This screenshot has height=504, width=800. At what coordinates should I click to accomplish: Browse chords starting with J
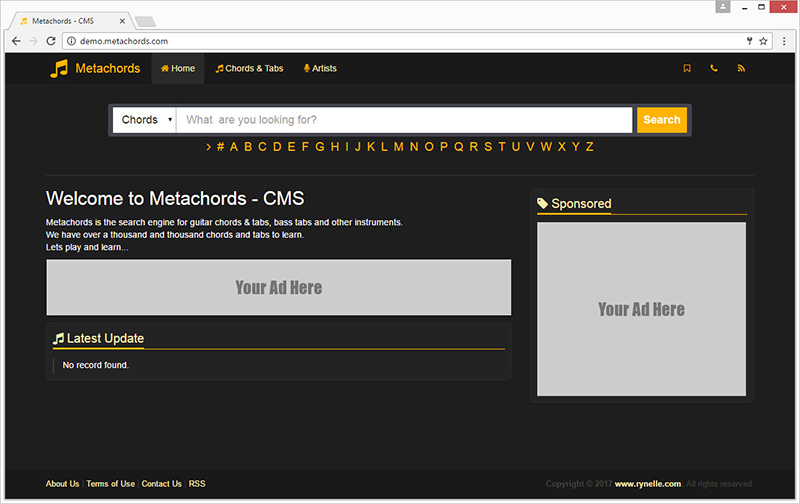click(x=358, y=147)
